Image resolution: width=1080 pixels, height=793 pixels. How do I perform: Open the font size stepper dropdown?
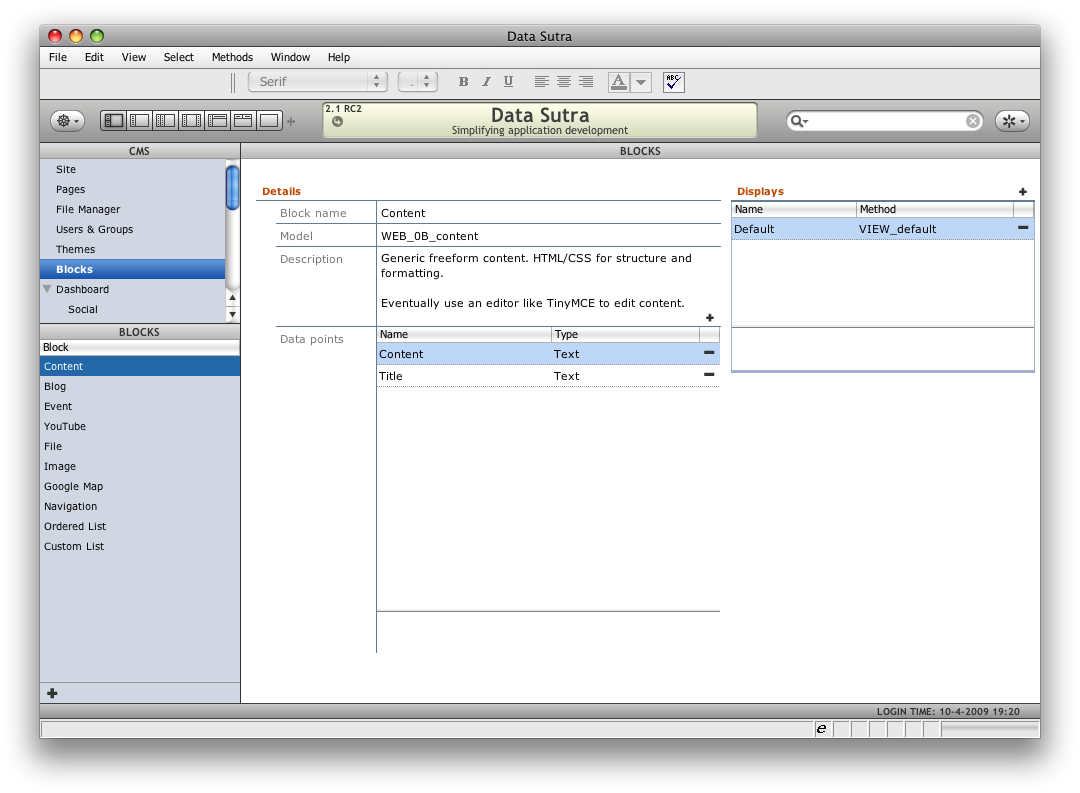pyautogui.click(x=417, y=82)
